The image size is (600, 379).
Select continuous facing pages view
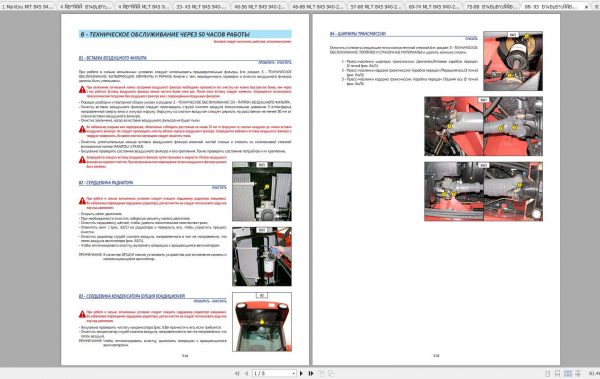pos(578,373)
